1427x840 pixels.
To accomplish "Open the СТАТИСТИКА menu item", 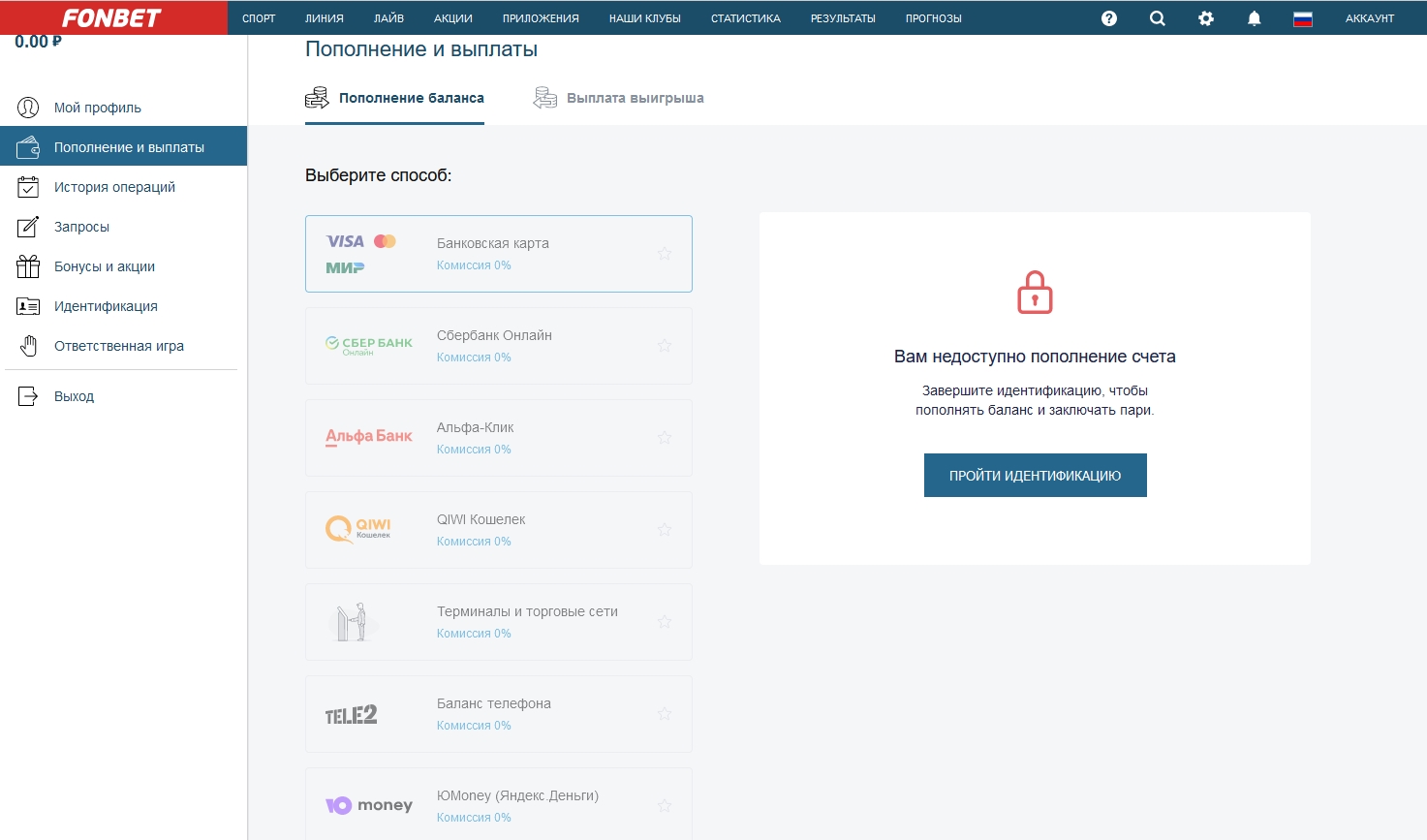I will pyautogui.click(x=745, y=18).
